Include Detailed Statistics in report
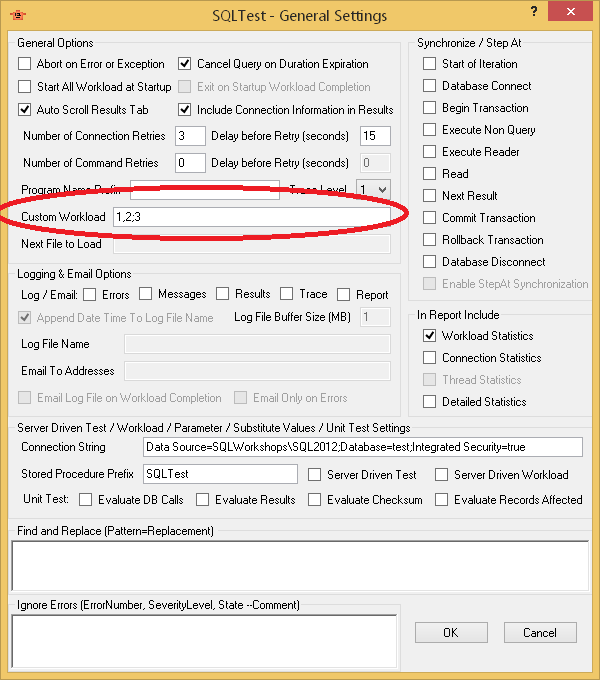The height and width of the screenshot is (680, 600). pyautogui.click(x=430, y=402)
